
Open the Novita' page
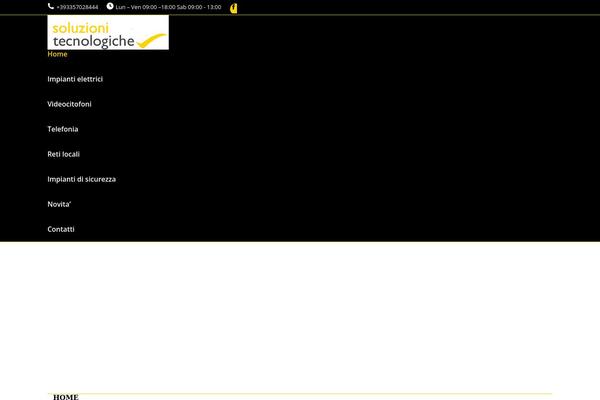59,204
